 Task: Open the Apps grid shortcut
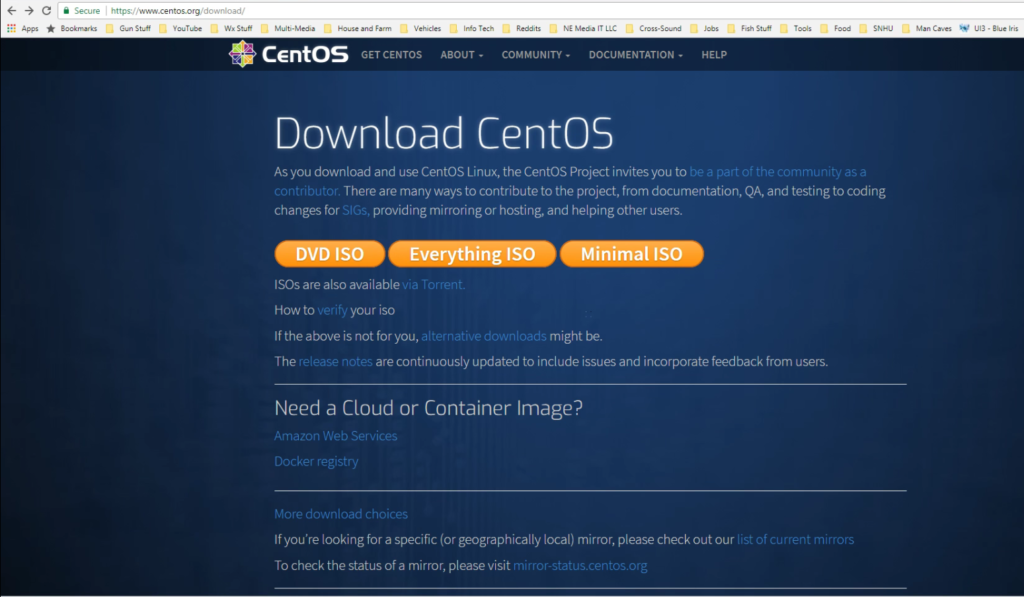(x=23, y=28)
